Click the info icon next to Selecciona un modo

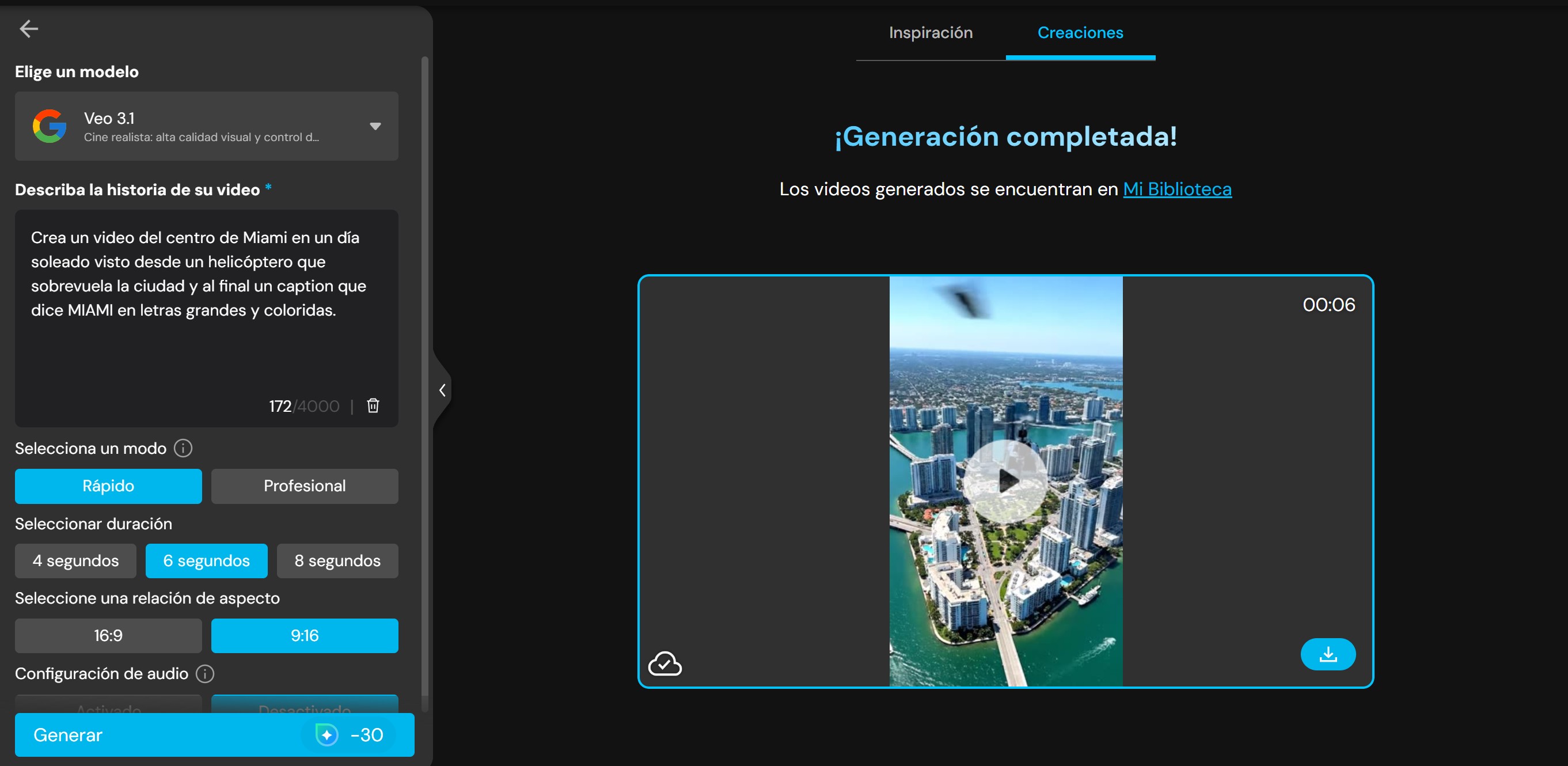click(182, 448)
